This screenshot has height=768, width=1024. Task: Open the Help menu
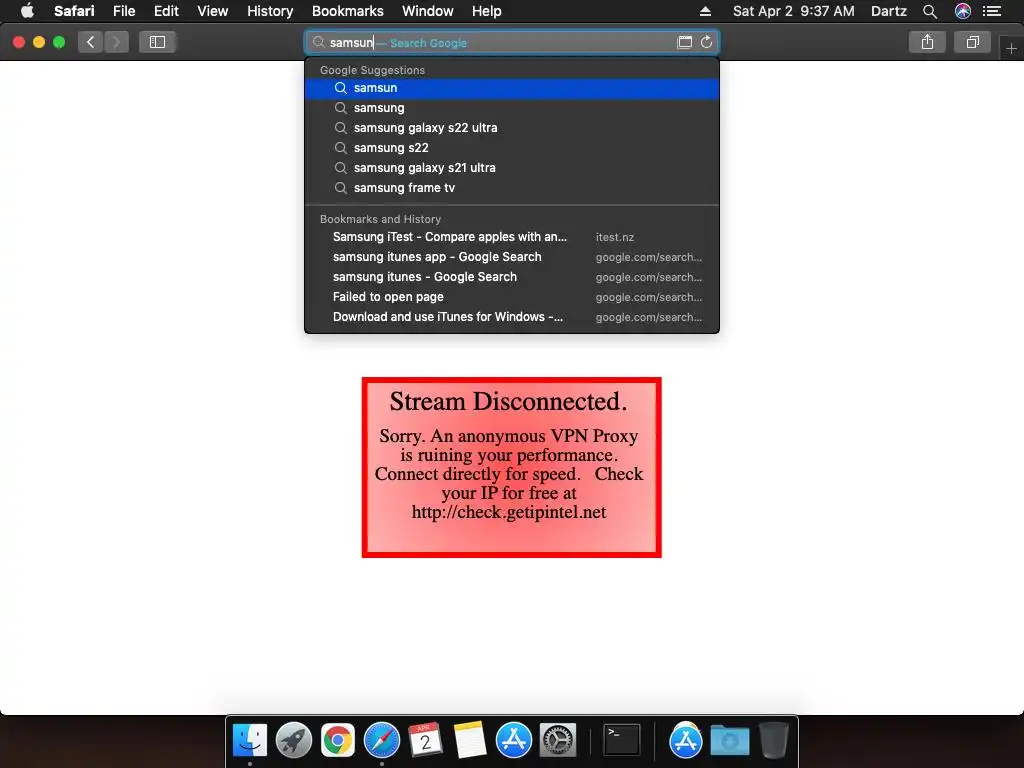(x=487, y=11)
